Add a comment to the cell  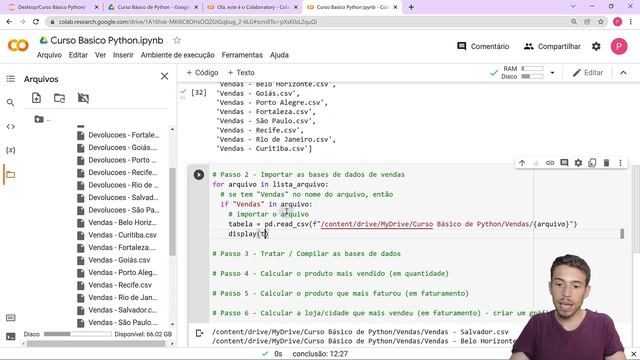coord(564,163)
